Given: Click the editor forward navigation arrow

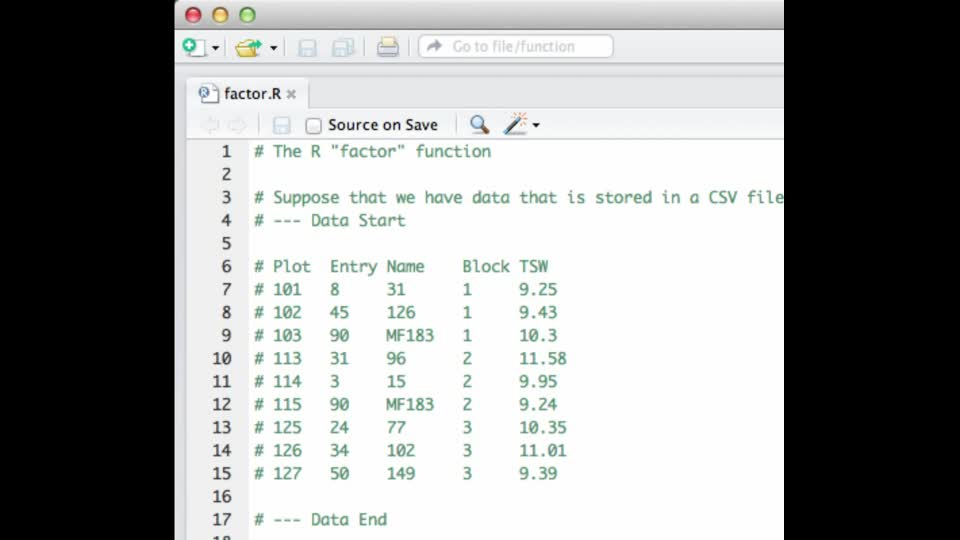Looking at the screenshot, I should pyautogui.click(x=237, y=125).
